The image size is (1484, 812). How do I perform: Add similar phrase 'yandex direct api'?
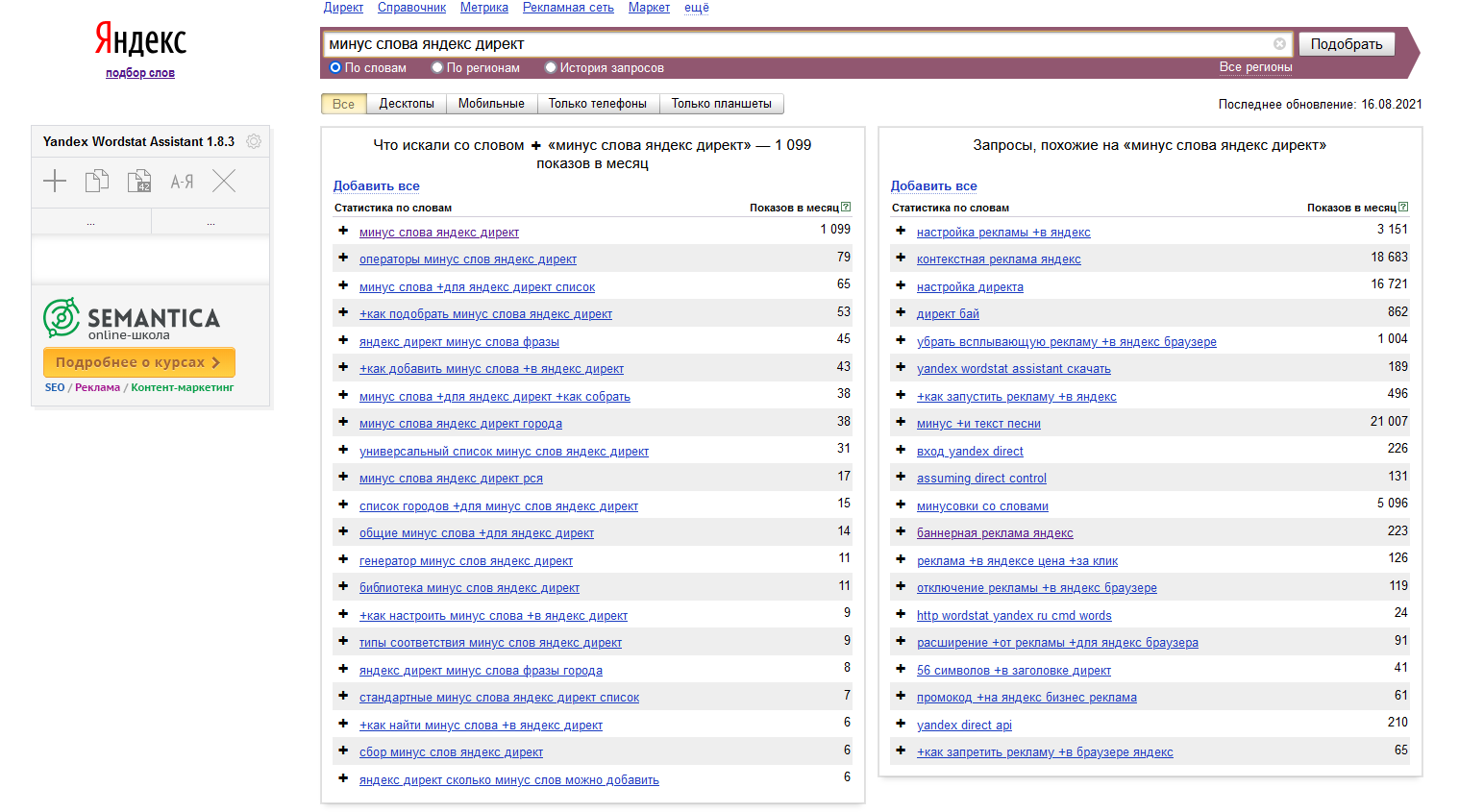(901, 724)
